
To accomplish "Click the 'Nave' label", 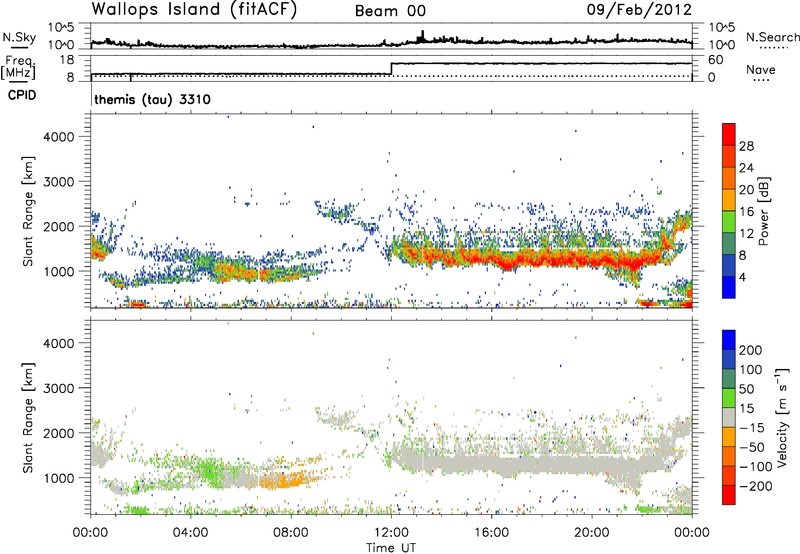I will 761,69.
